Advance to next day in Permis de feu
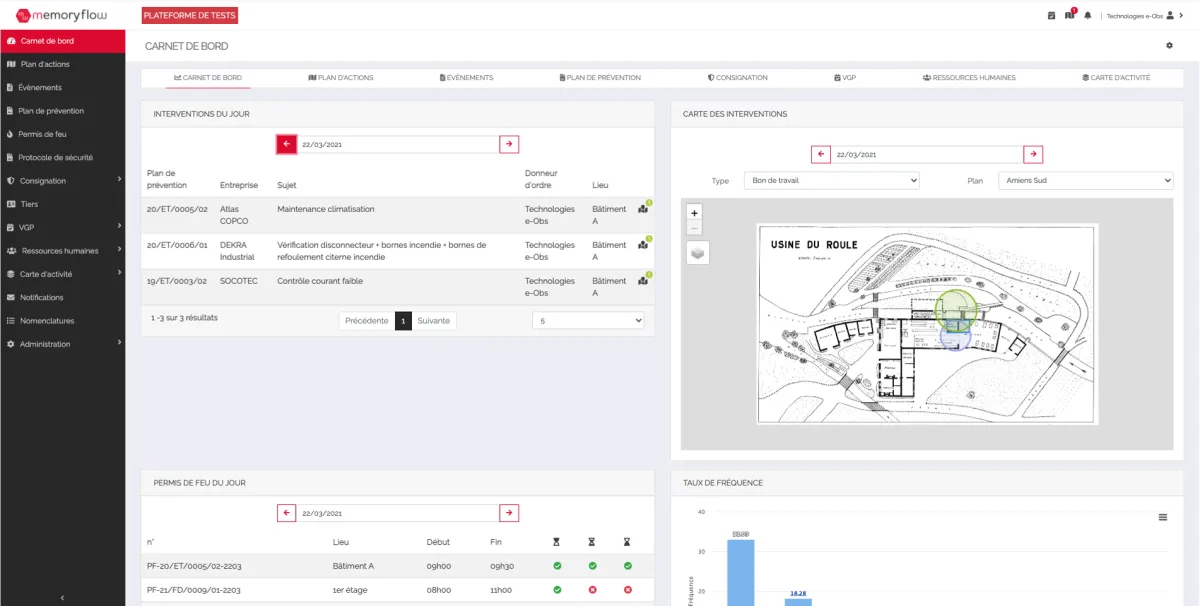This screenshot has height=606, width=1200. [509, 513]
